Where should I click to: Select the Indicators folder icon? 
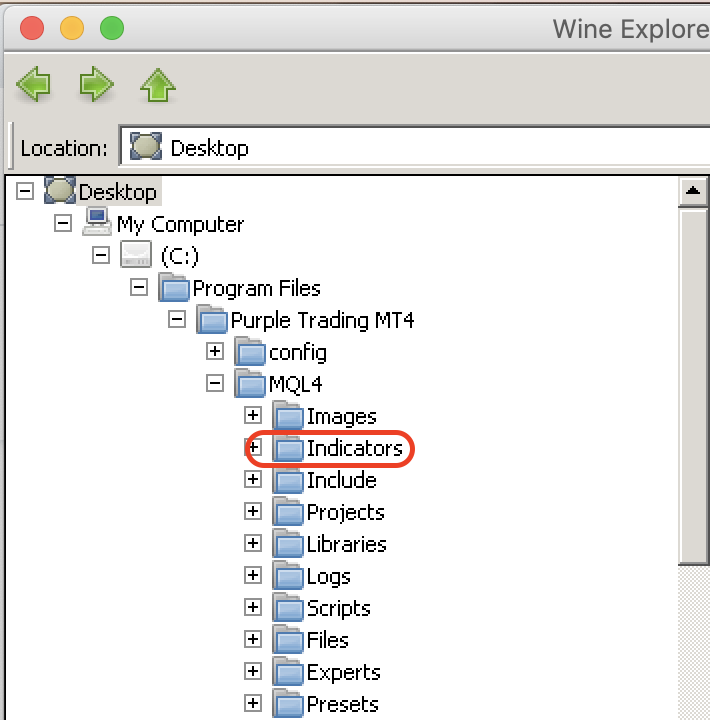coord(288,447)
